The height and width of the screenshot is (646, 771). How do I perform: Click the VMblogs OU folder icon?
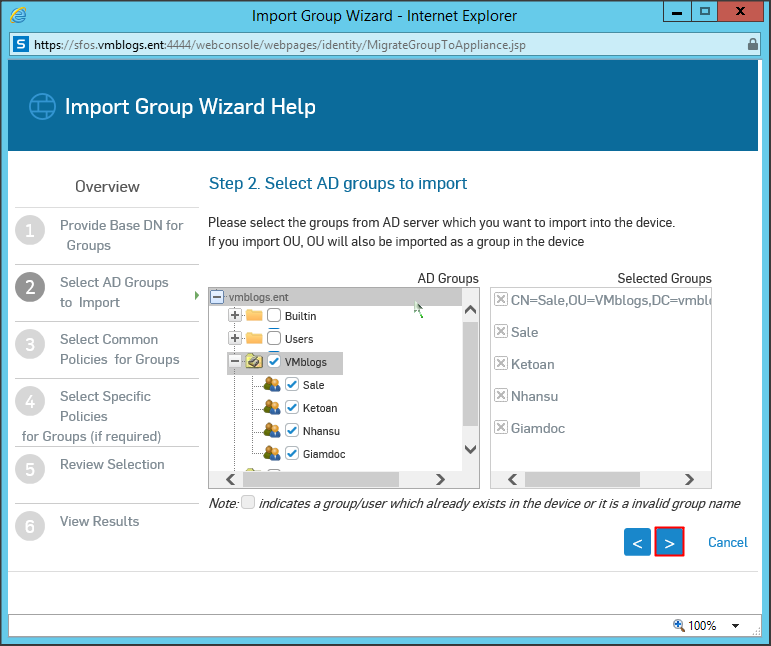click(254, 361)
